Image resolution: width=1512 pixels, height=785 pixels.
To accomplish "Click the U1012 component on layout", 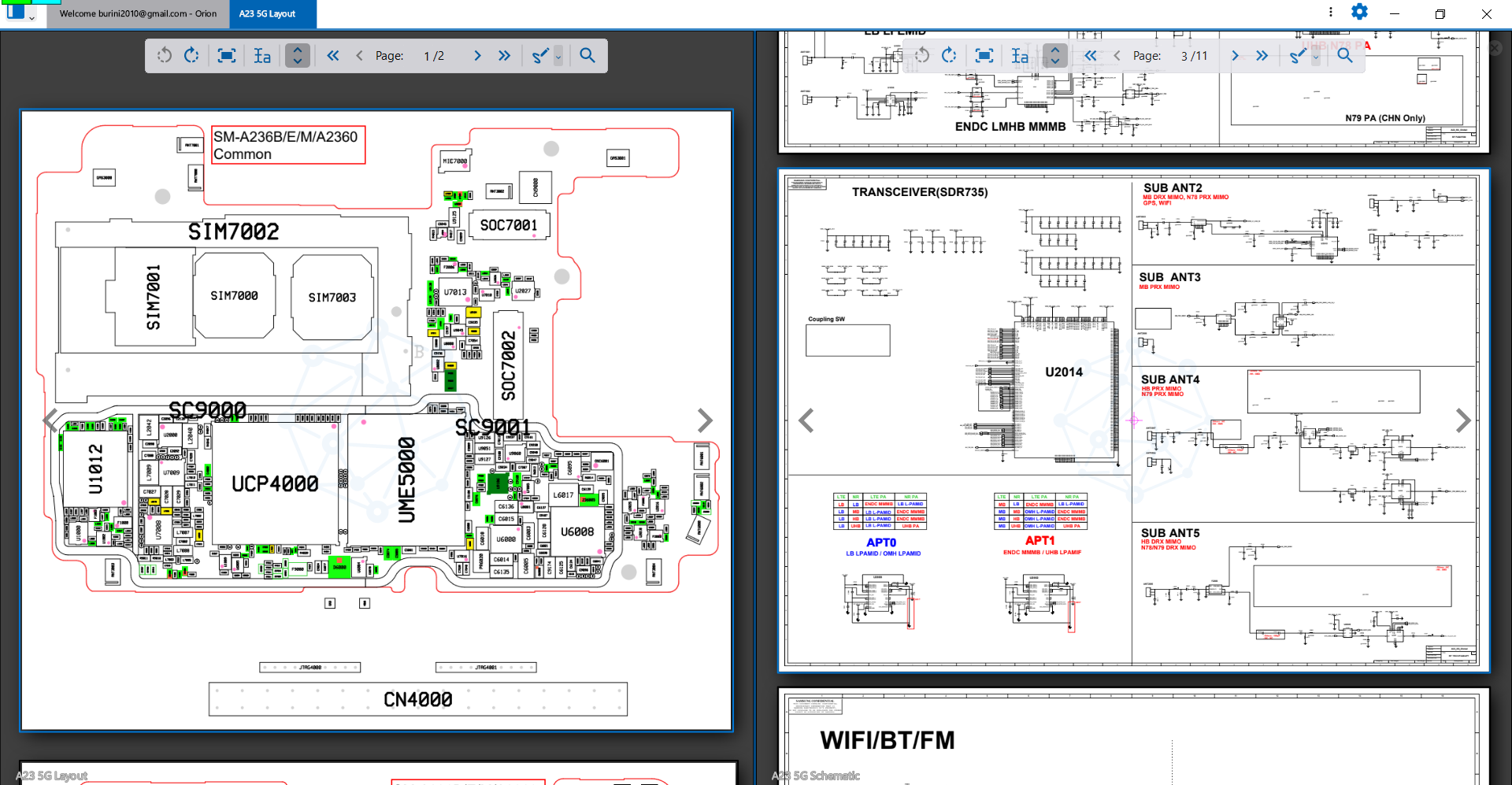I will tap(95, 469).
